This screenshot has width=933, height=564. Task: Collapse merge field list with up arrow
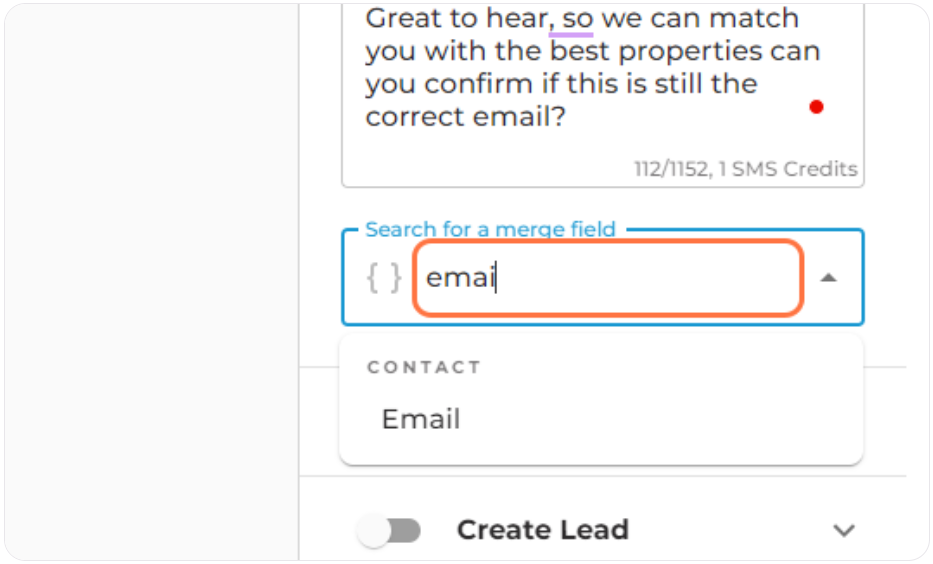click(x=829, y=278)
